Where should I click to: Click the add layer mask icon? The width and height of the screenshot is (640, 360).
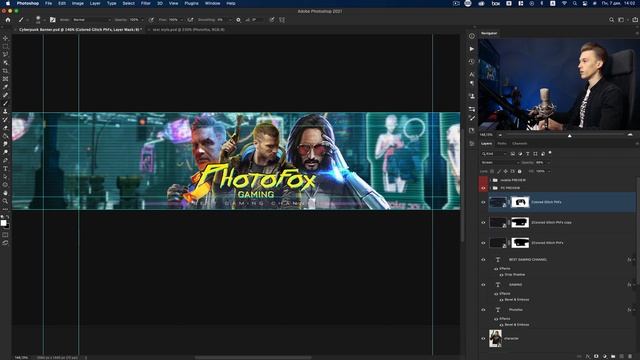(596, 356)
